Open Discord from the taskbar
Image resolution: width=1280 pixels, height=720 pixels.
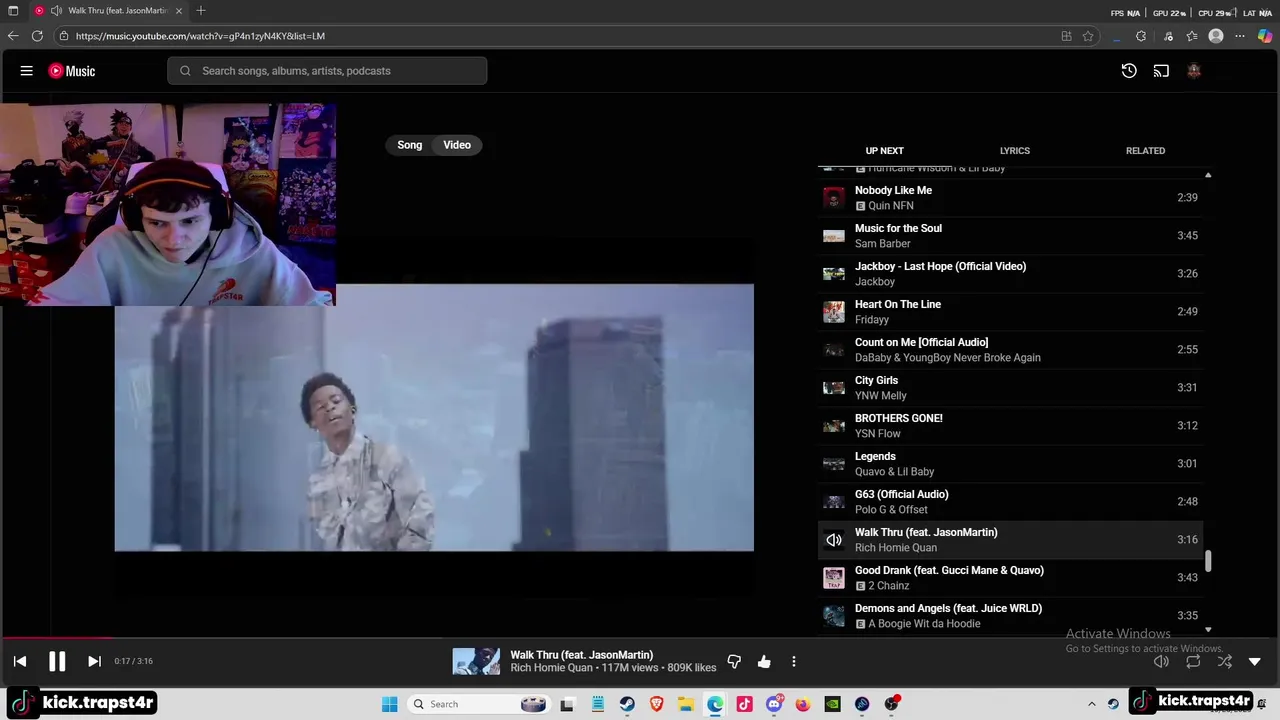pos(774,704)
